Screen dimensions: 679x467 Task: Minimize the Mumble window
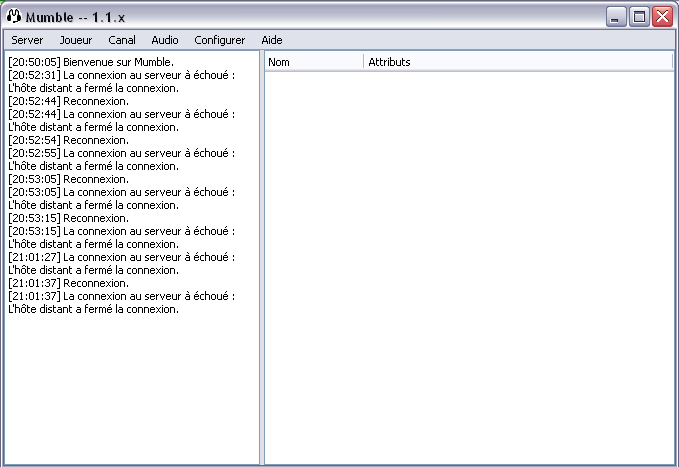[x=616, y=17]
